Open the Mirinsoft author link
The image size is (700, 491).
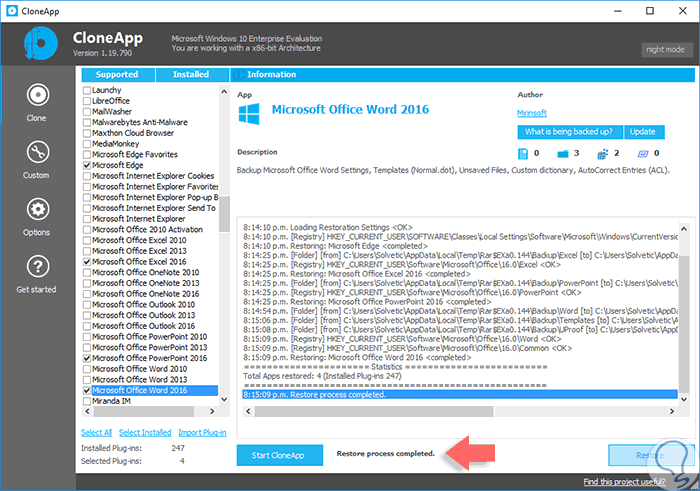[x=532, y=113]
